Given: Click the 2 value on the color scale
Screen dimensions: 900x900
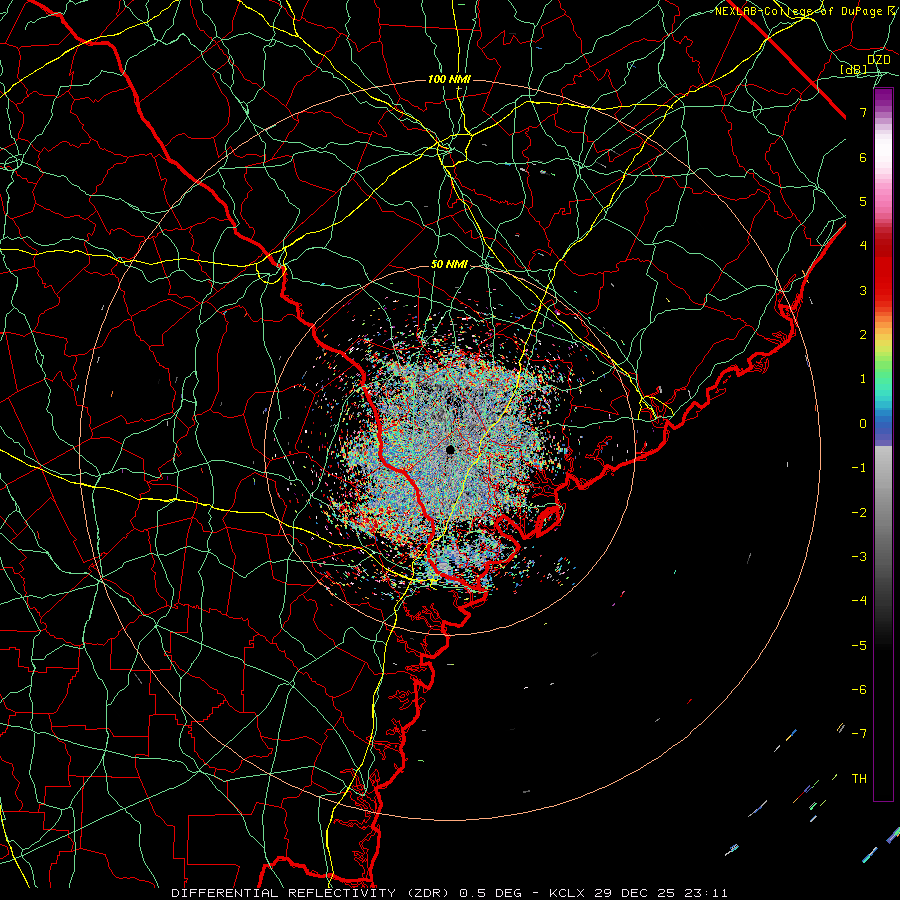Looking at the screenshot, I should coord(863,335).
